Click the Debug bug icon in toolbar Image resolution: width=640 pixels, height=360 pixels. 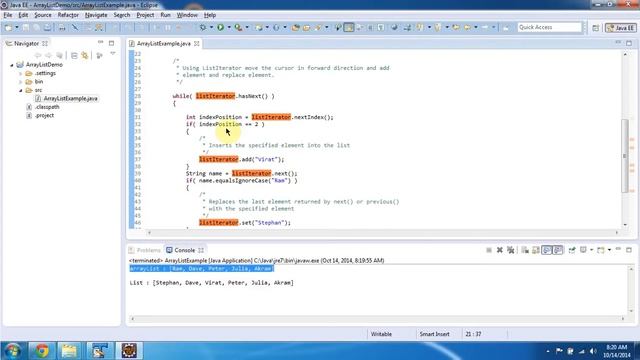[x=203, y=27]
